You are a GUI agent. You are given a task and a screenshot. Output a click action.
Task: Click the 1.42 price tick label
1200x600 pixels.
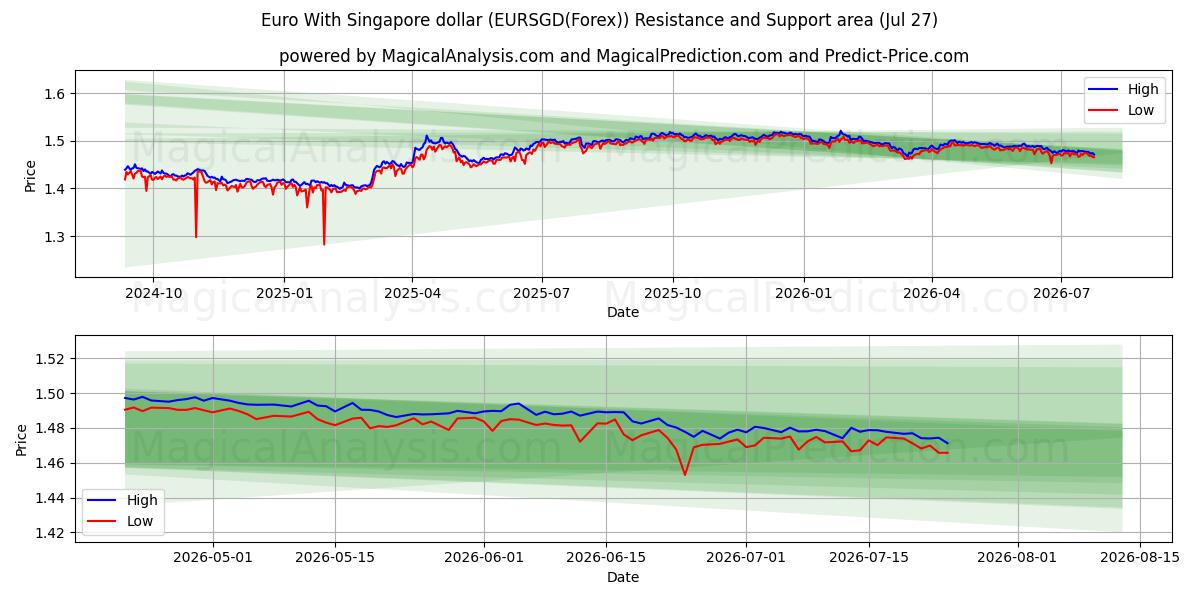52,533
